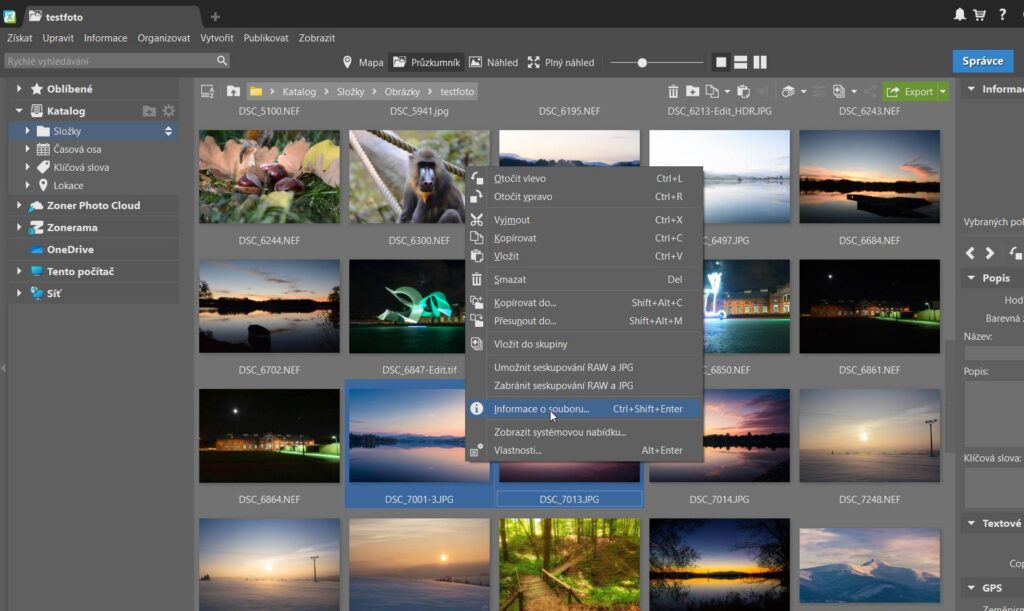Expand the Oblíbené tree node
Image resolution: width=1024 pixels, height=611 pixels.
(x=19, y=88)
